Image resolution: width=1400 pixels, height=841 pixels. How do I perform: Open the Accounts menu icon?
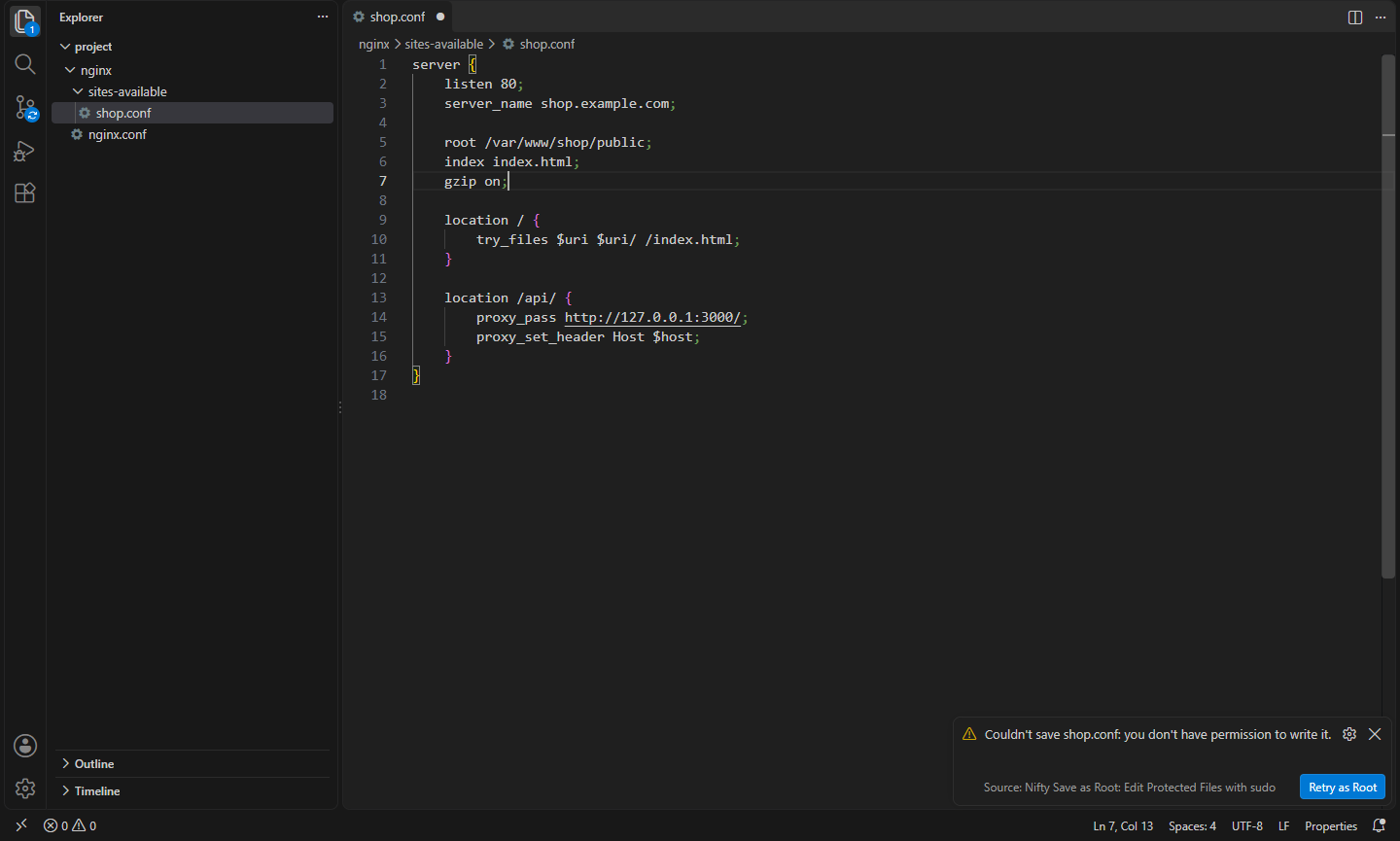click(25, 746)
